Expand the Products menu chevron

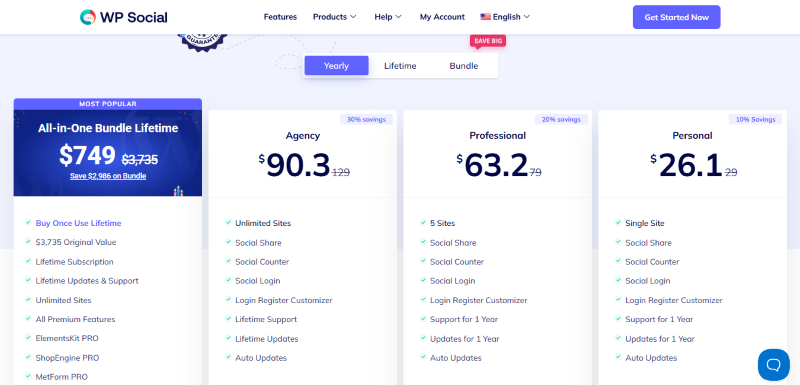click(353, 17)
